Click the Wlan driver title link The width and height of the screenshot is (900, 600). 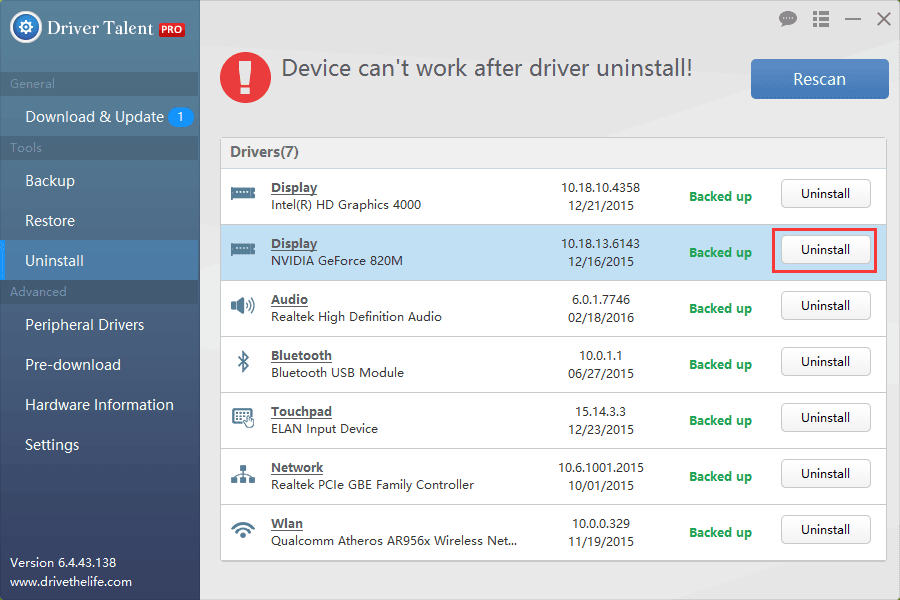tap(287, 524)
